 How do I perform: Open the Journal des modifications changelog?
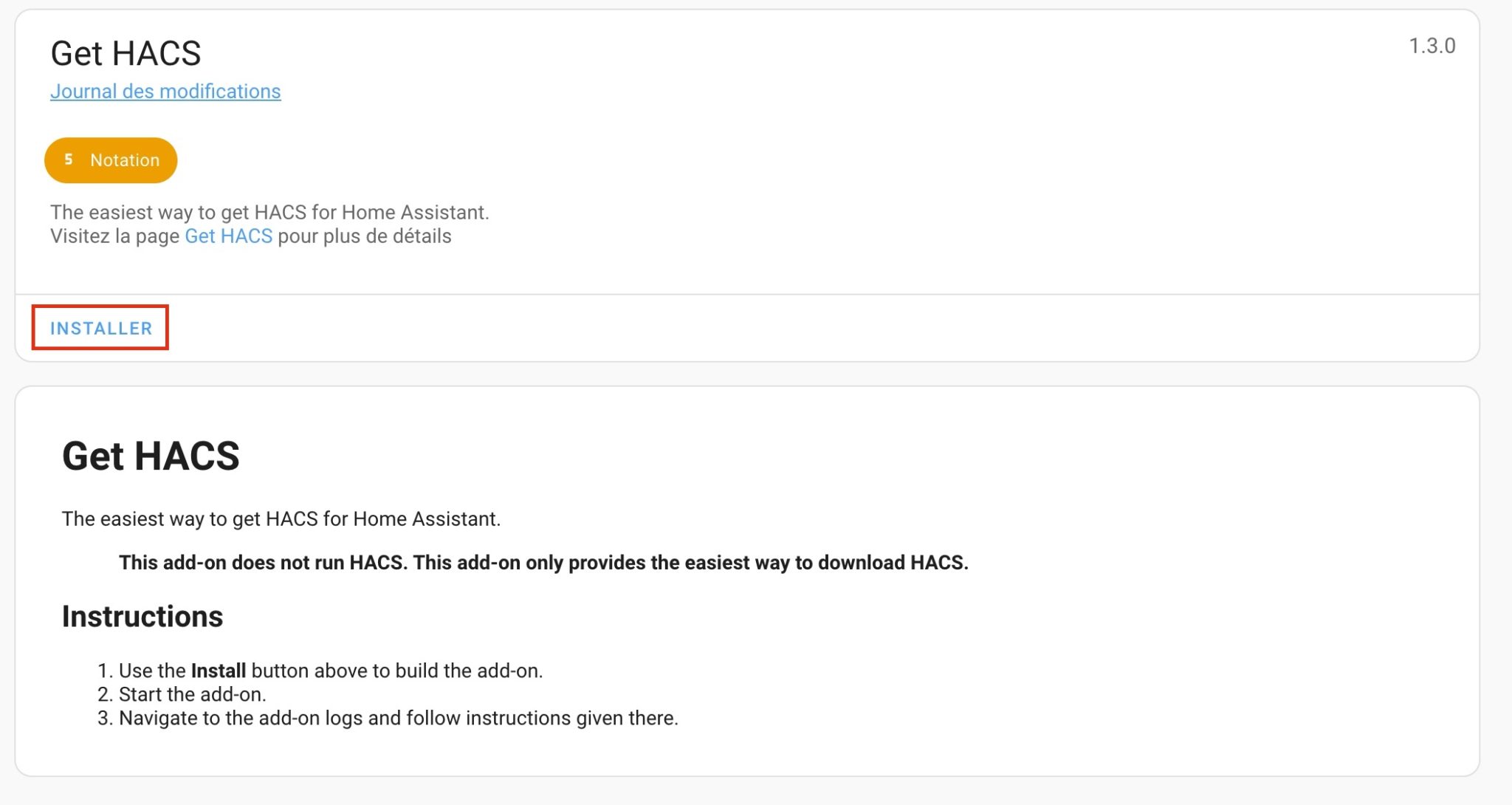pyautogui.click(x=165, y=91)
